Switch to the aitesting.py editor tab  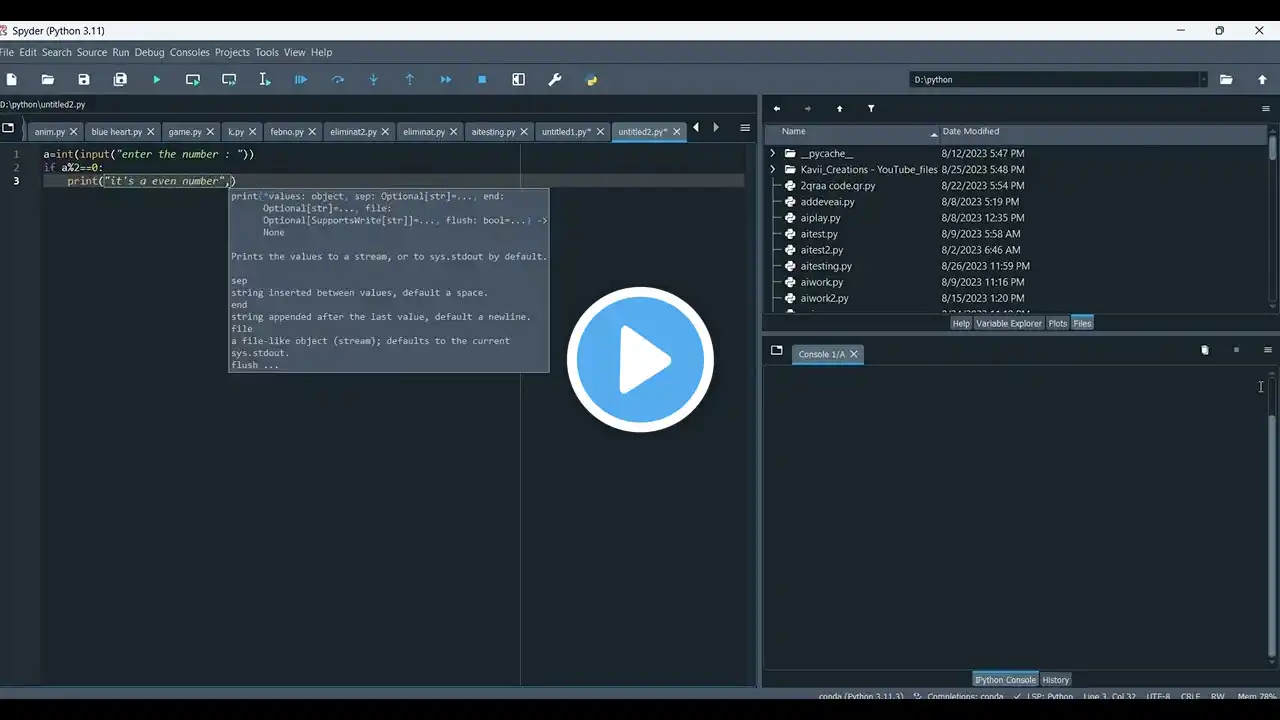493,132
